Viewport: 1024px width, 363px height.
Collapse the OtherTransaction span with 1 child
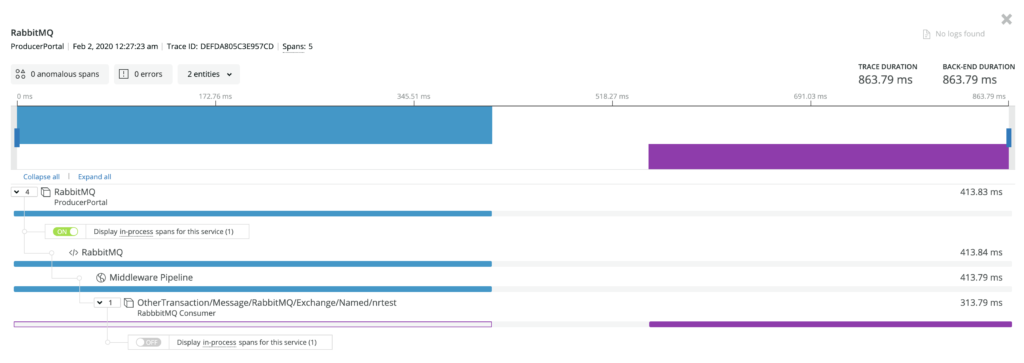click(x=107, y=303)
